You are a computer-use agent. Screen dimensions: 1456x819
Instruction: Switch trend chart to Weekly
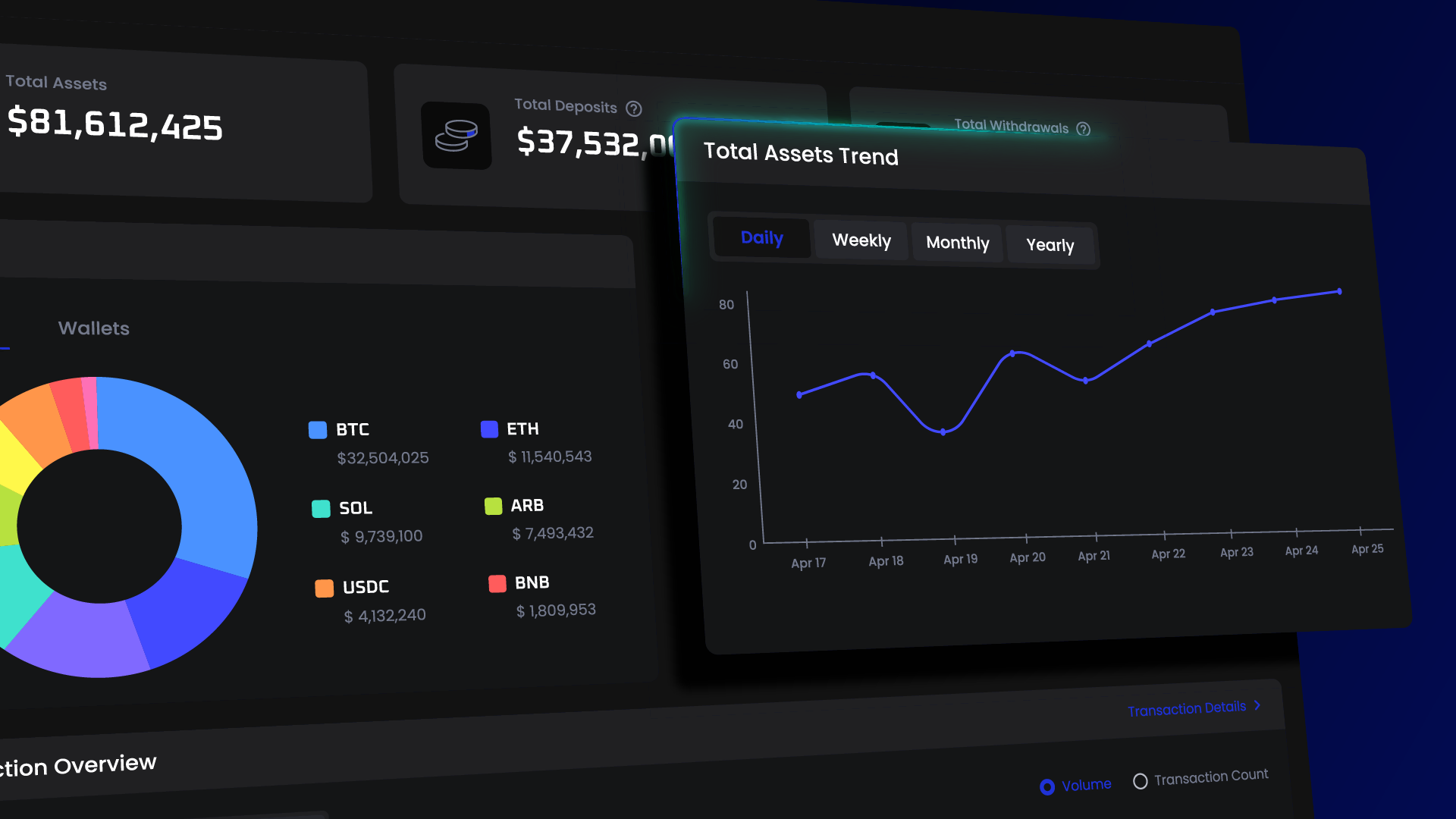click(861, 240)
